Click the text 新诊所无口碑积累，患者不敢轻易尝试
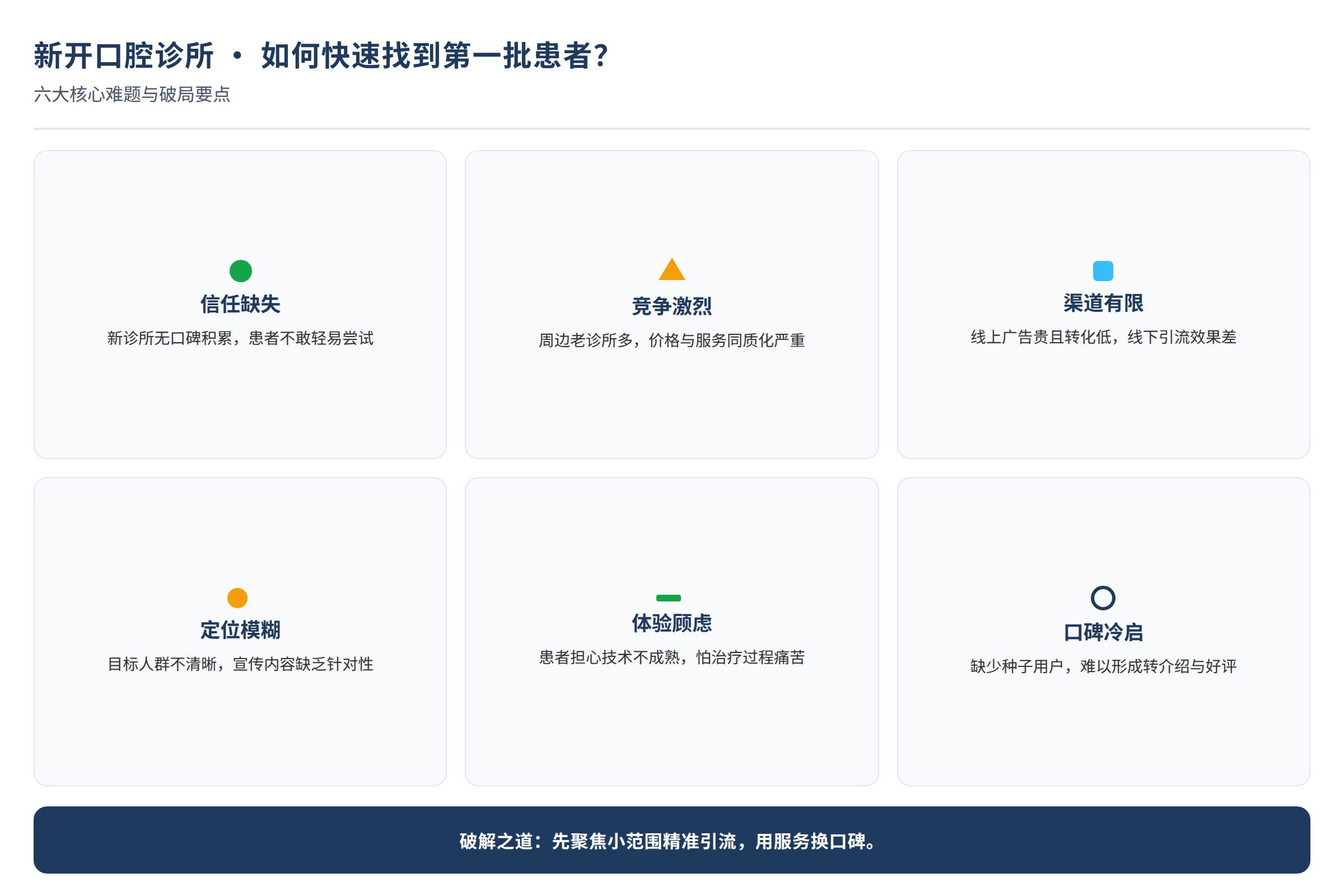Screen dimensions: 1344x896 click(241, 338)
